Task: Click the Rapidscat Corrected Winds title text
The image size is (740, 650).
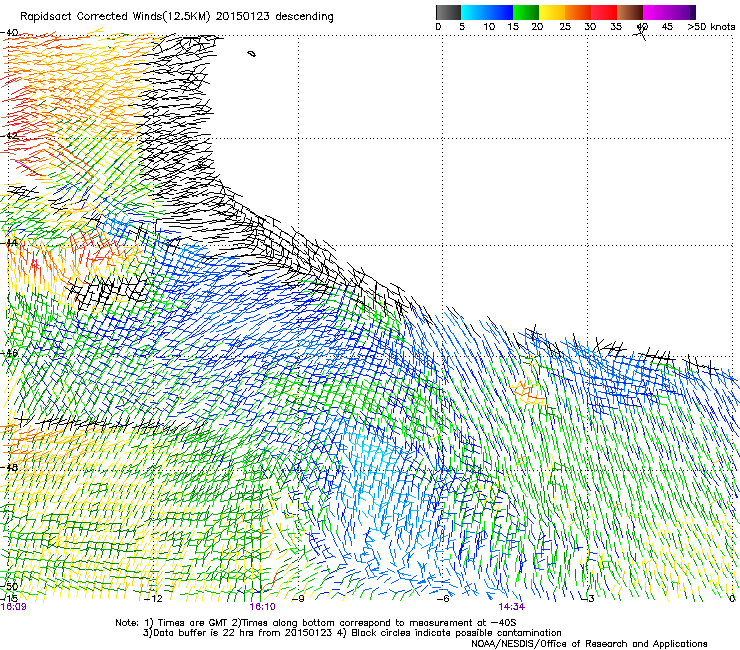Action: click(177, 17)
